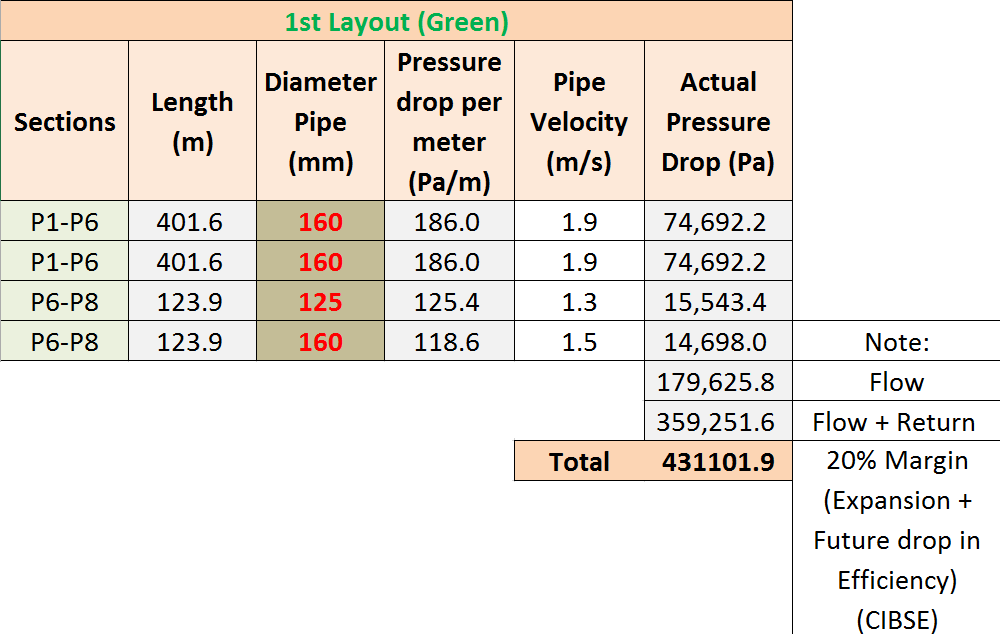Click the red 125 diameter cell
This screenshot has height=634, width=1000.
tap(320, 302)
